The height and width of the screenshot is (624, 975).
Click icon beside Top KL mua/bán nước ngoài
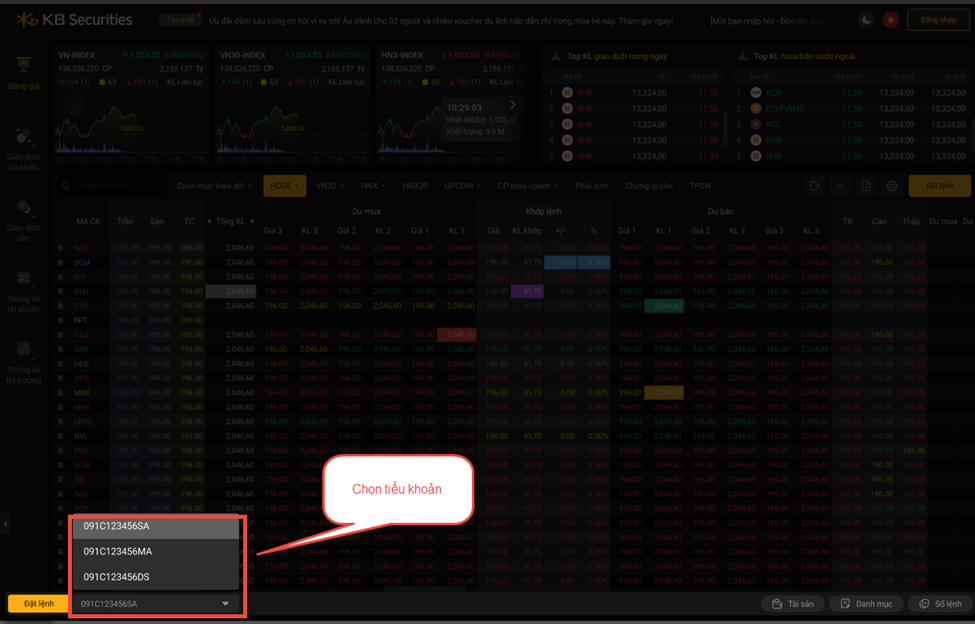point(742,56)
